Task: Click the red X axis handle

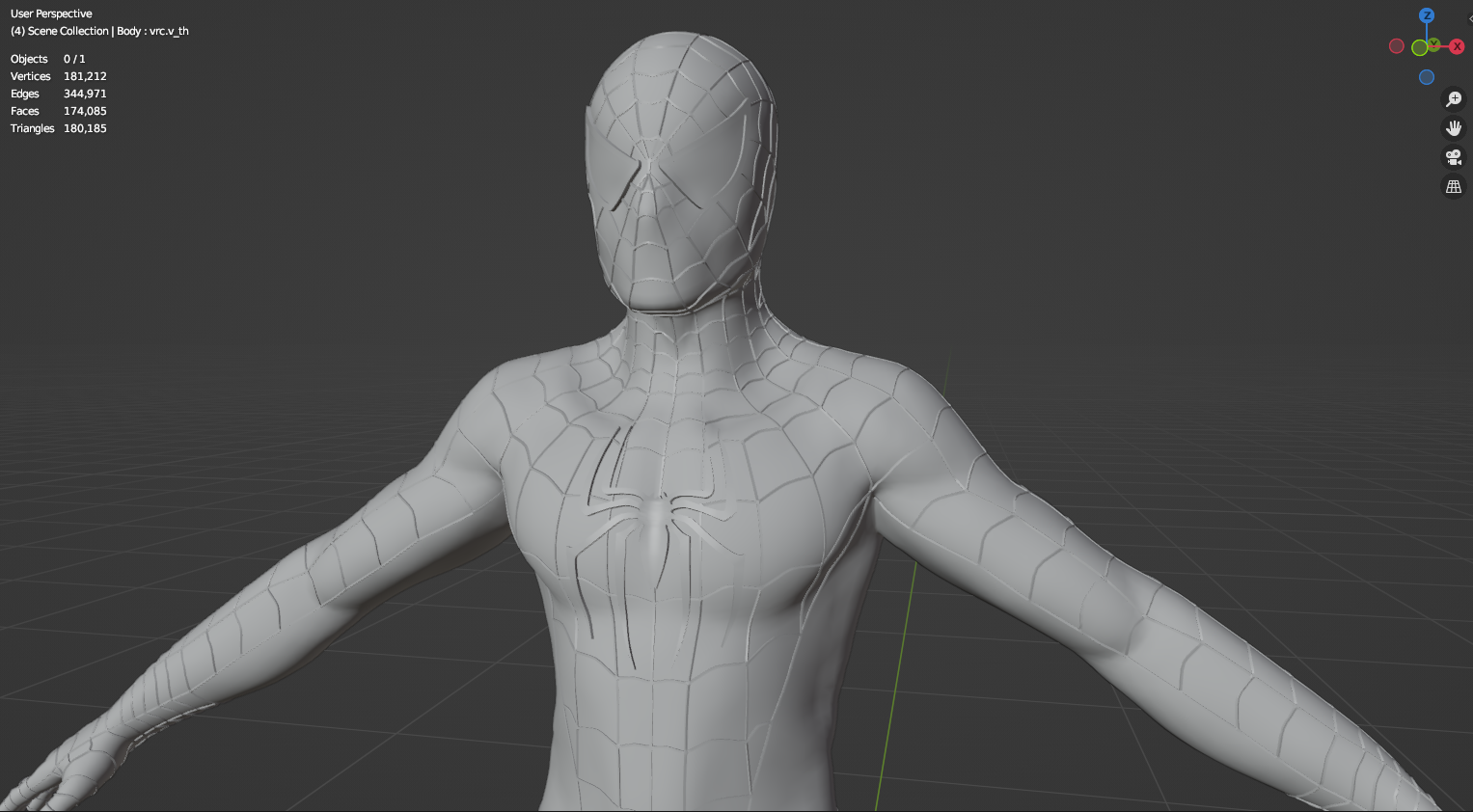Action: (1457, 45)
